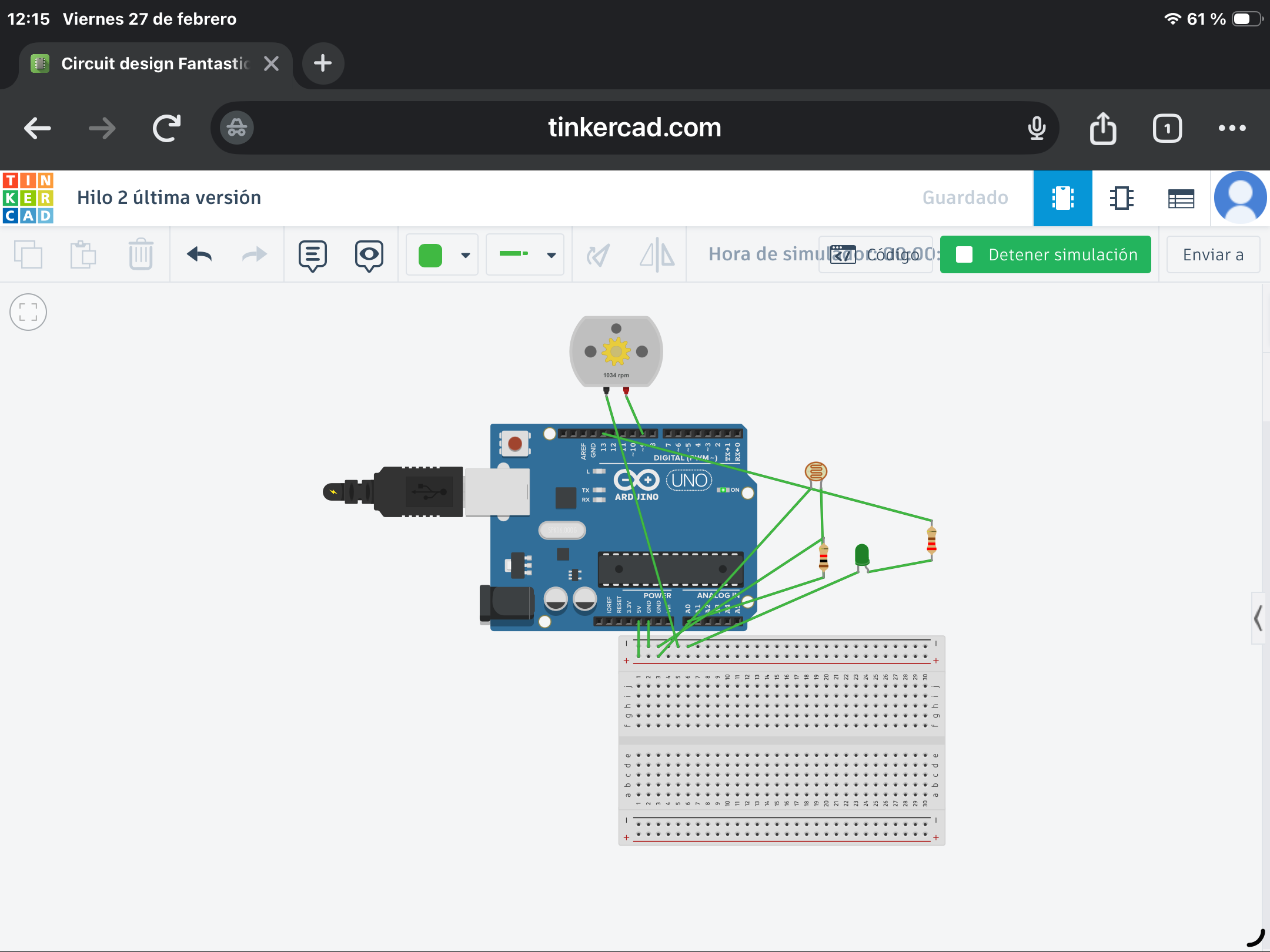Click the Tinkercad logo
This screenshot has width=1270, height=952.
pos(28,198)
